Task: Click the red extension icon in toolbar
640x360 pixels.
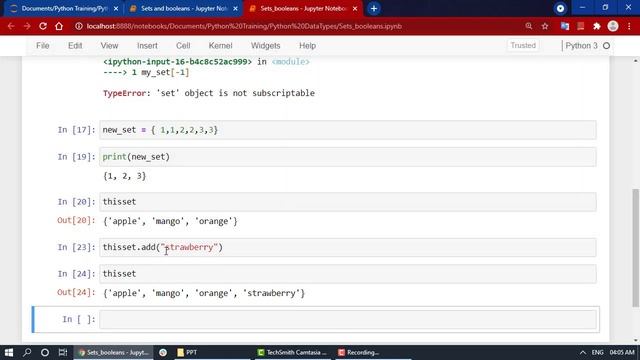Action: click(581, 26)
